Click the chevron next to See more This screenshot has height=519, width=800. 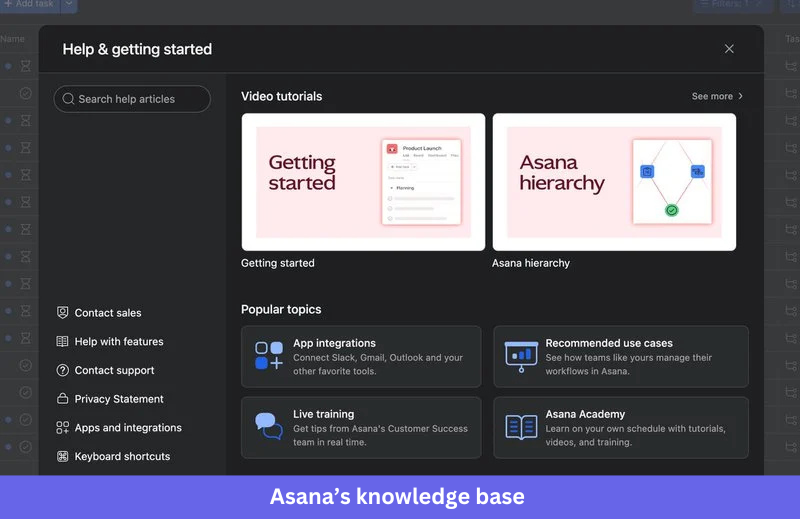click(740, 96)
